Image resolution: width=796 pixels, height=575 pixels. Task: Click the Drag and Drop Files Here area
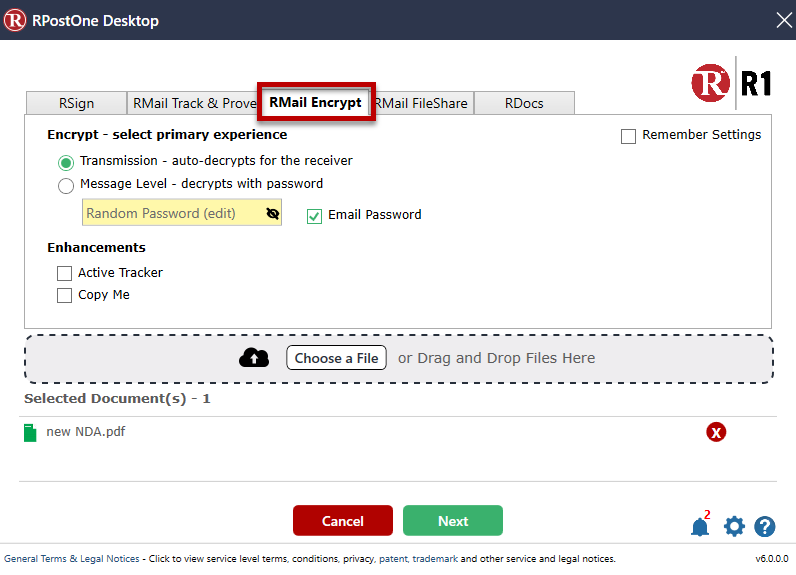tap(399, 359)
